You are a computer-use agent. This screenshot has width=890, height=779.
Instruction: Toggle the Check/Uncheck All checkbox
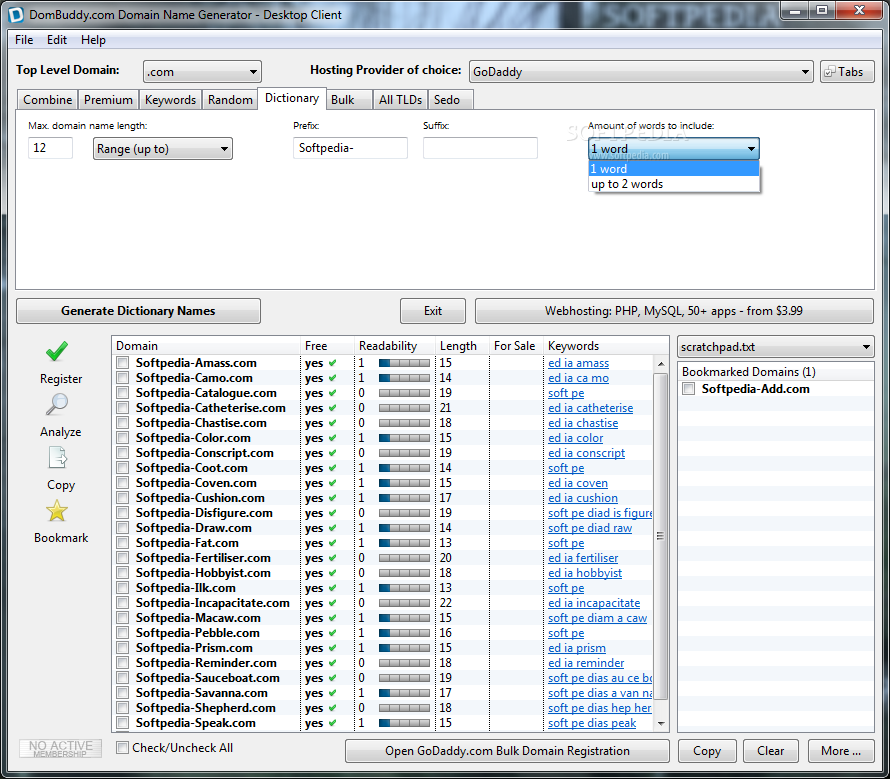[x=122, y=748]
